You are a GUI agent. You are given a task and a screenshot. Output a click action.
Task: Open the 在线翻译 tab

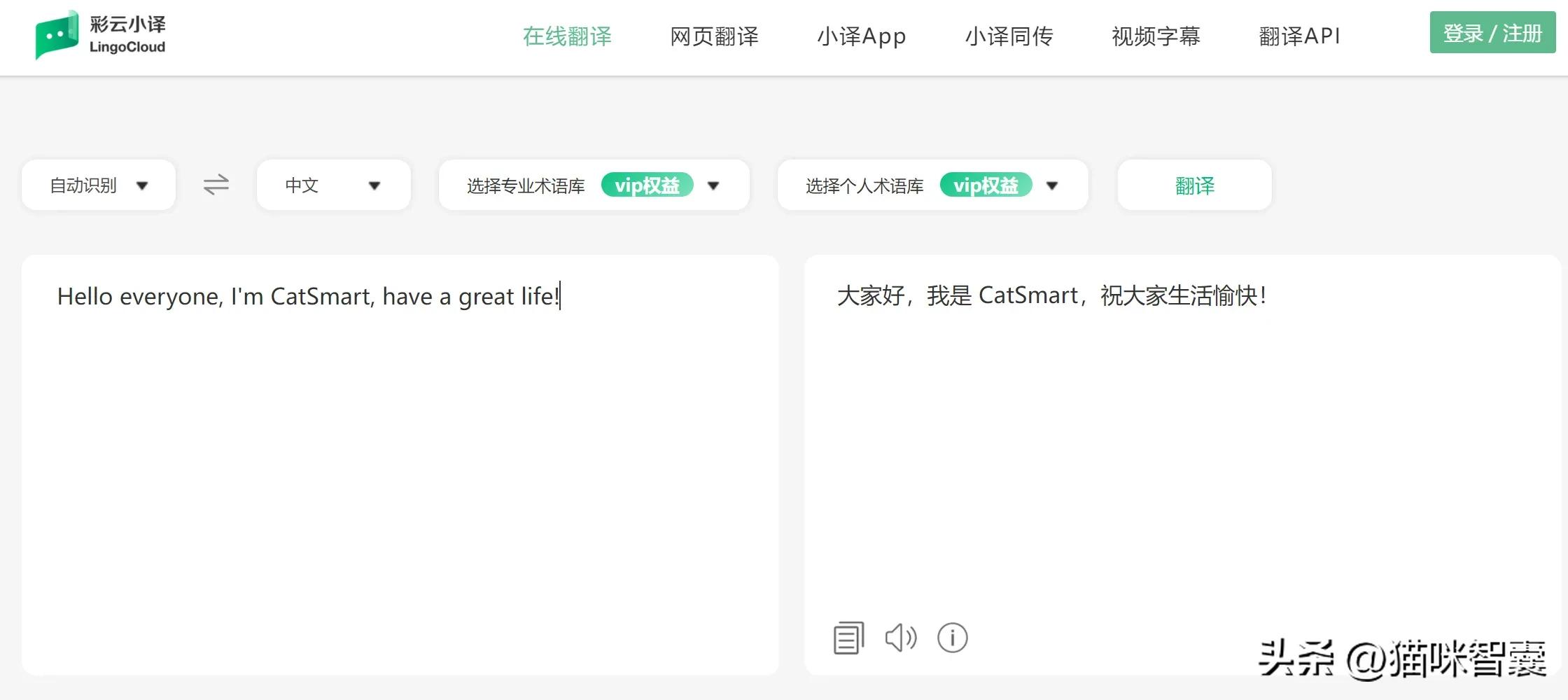click(567, 36)
